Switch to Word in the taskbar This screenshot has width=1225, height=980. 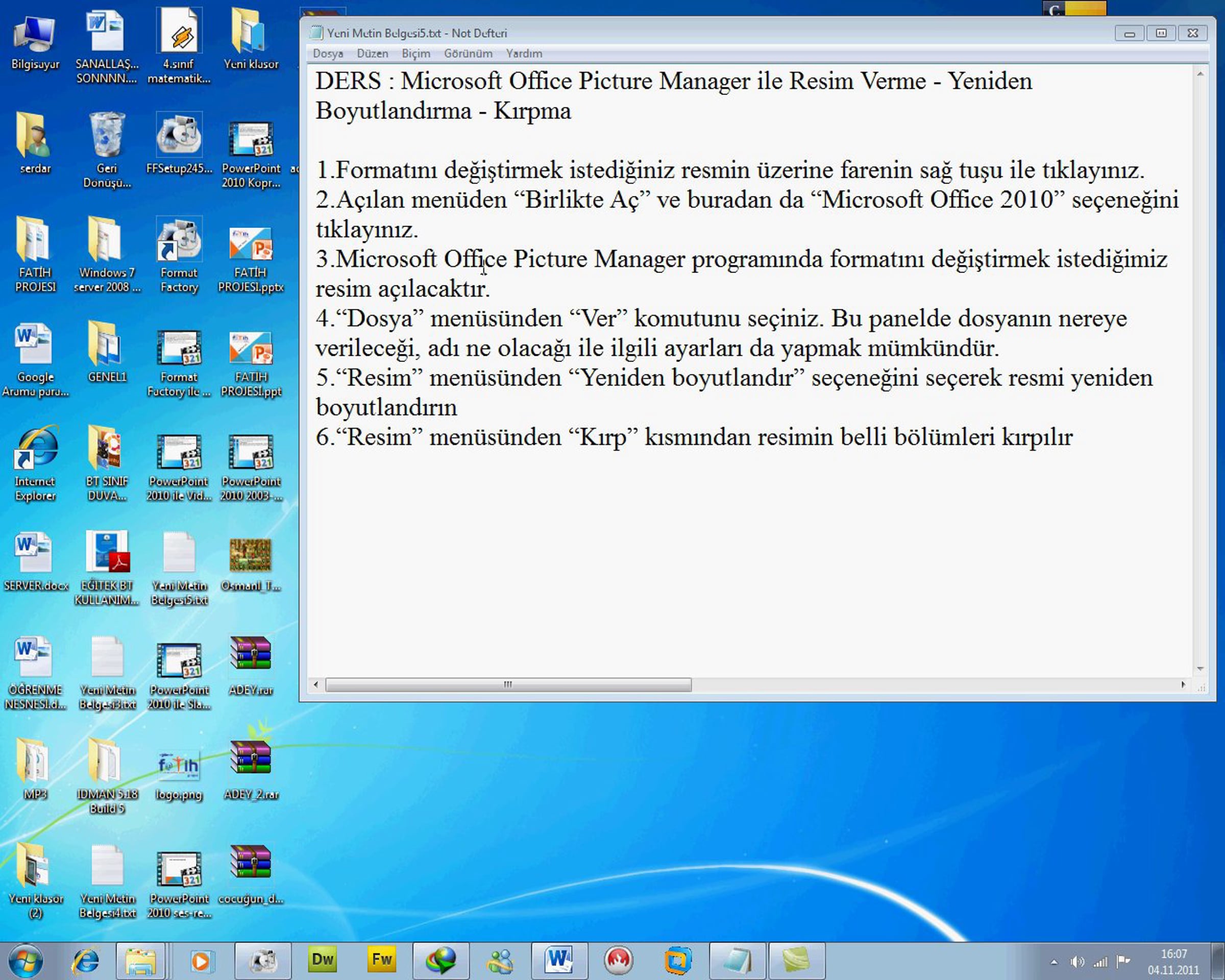(559, 961)
